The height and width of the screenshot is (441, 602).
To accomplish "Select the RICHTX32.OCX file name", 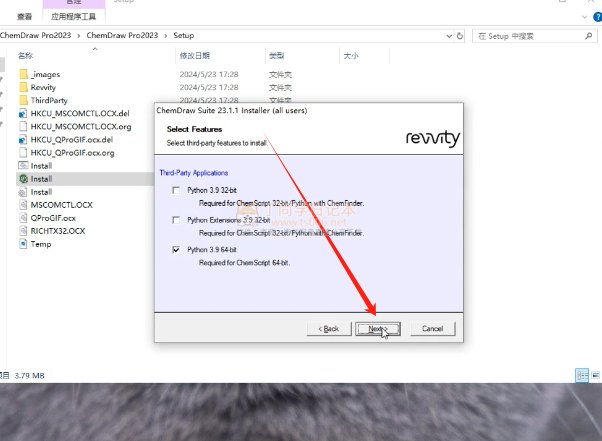I will tap(58, 231).
